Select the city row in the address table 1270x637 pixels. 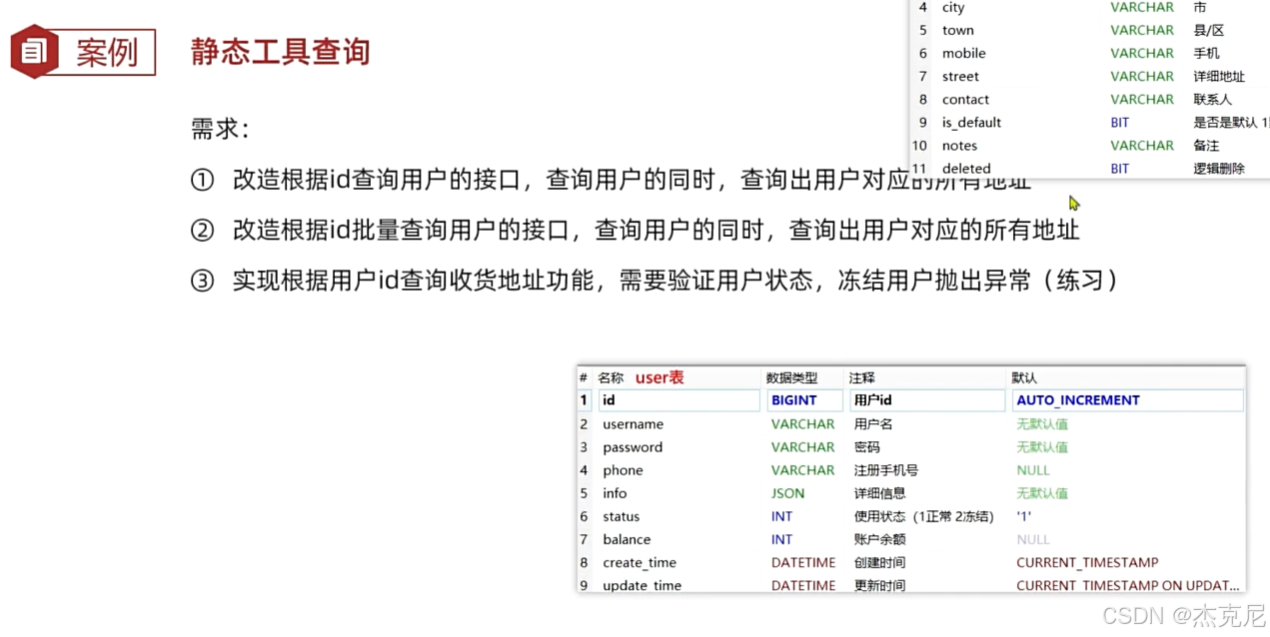tap(1090, 7)
